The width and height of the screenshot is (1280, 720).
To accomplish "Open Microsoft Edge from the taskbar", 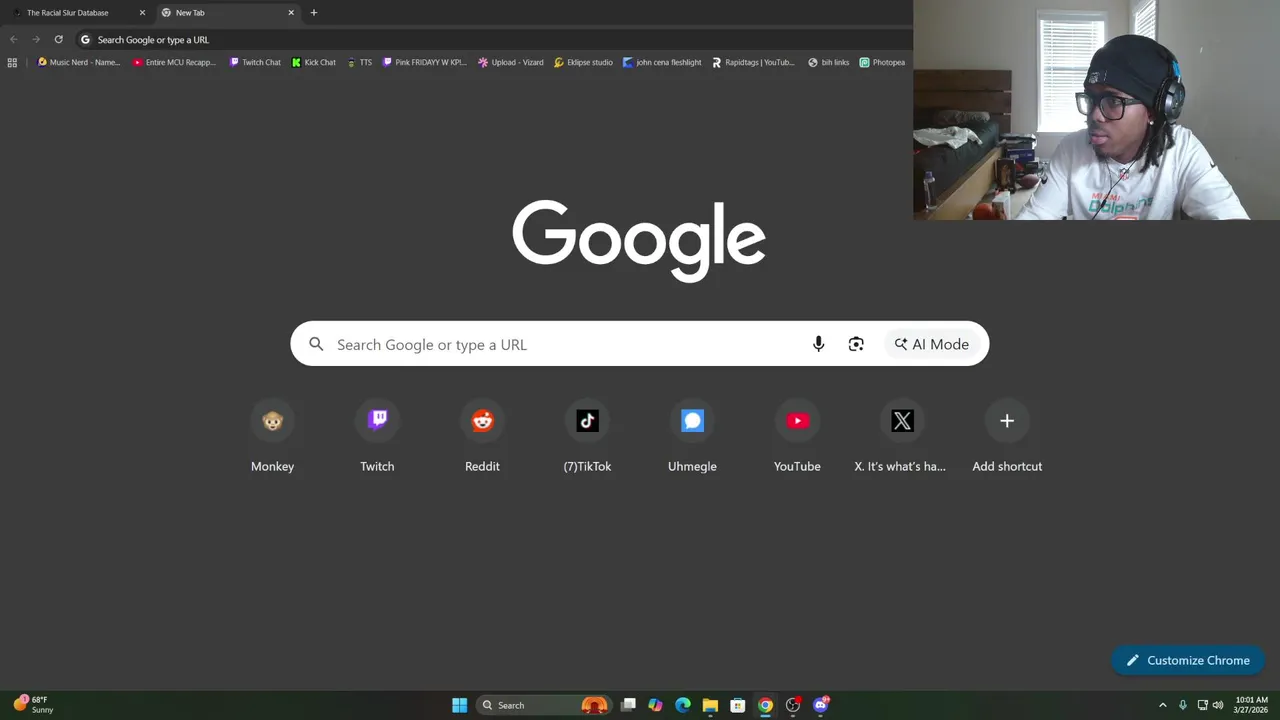I will [x=683, y=705].
